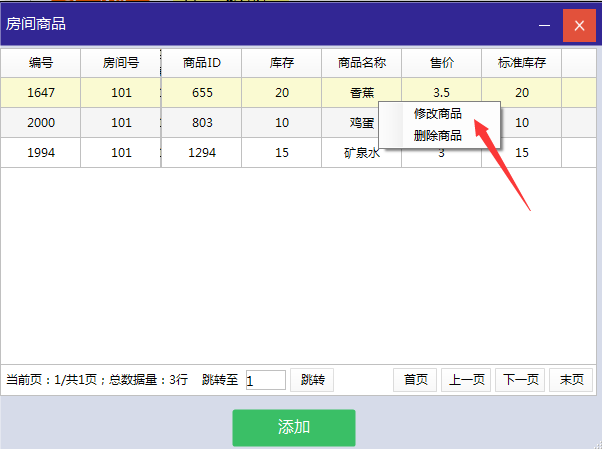Minimize the 房间商品 window
Image resolution: width=602 pixels, height=449 pixels.
545,24
